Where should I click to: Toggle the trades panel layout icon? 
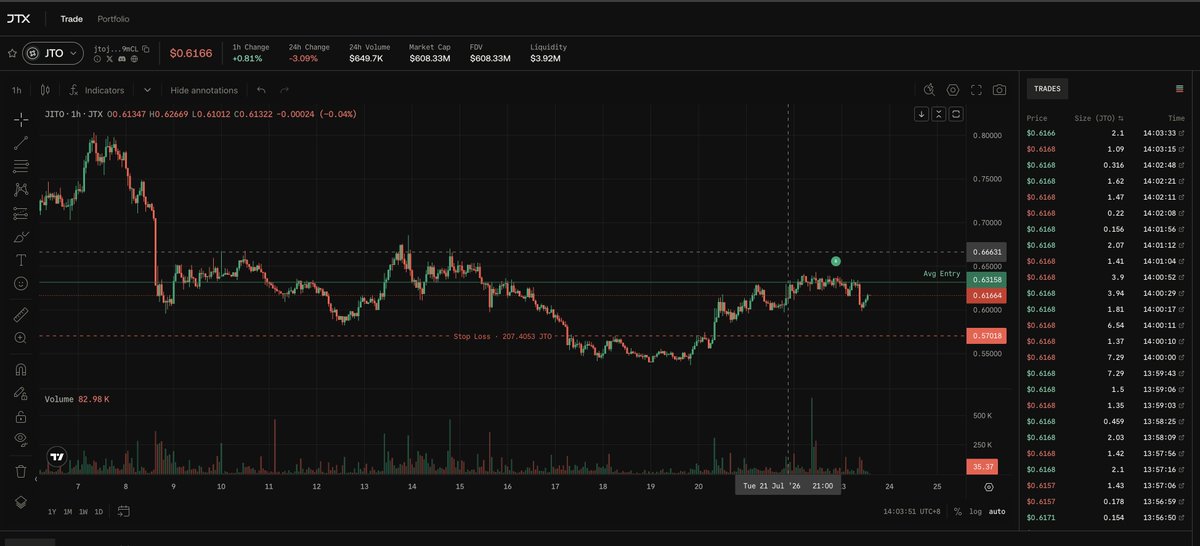coord(1179,89)
